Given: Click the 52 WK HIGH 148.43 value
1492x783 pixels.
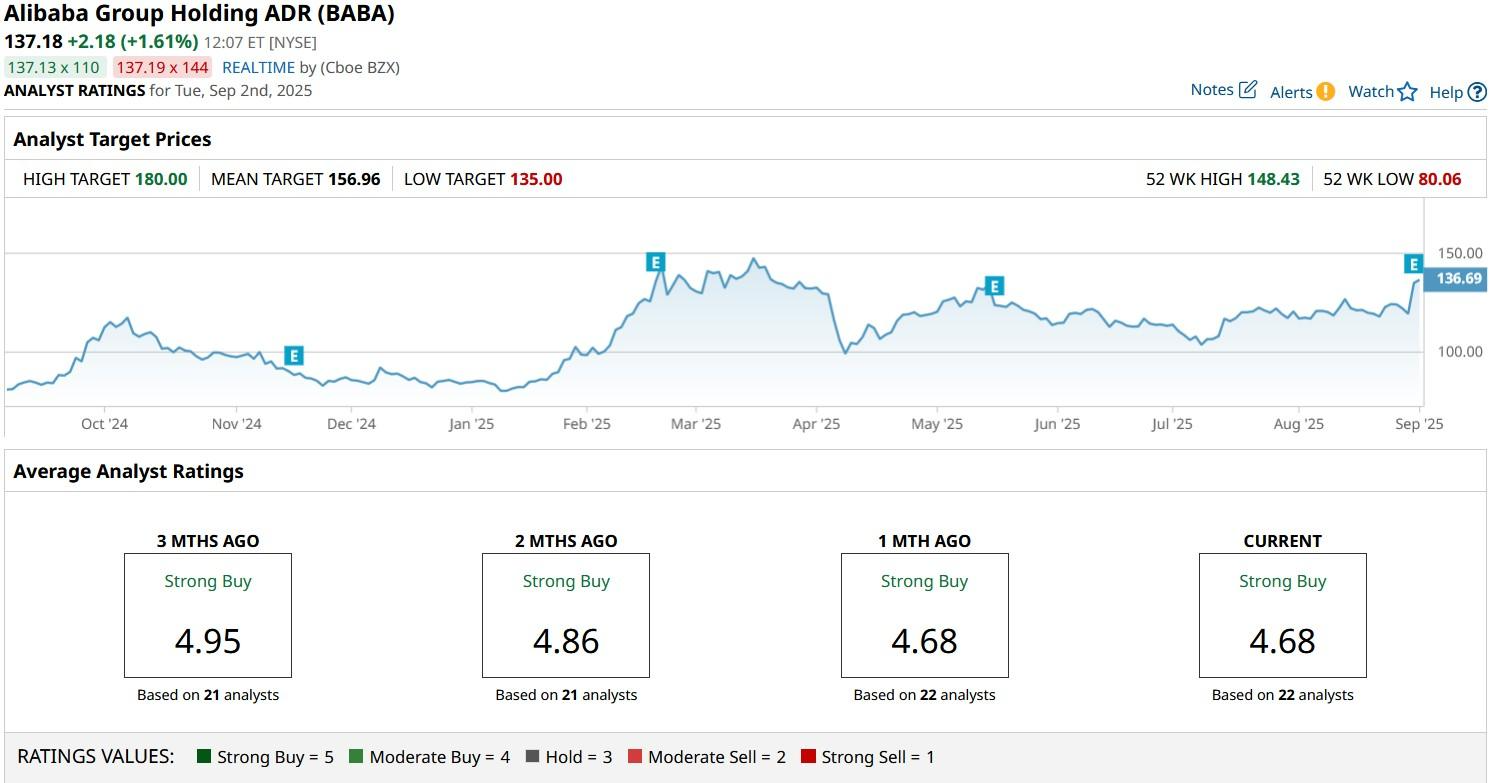Looking at the screenshot, I should click(x=1274, y=179).
